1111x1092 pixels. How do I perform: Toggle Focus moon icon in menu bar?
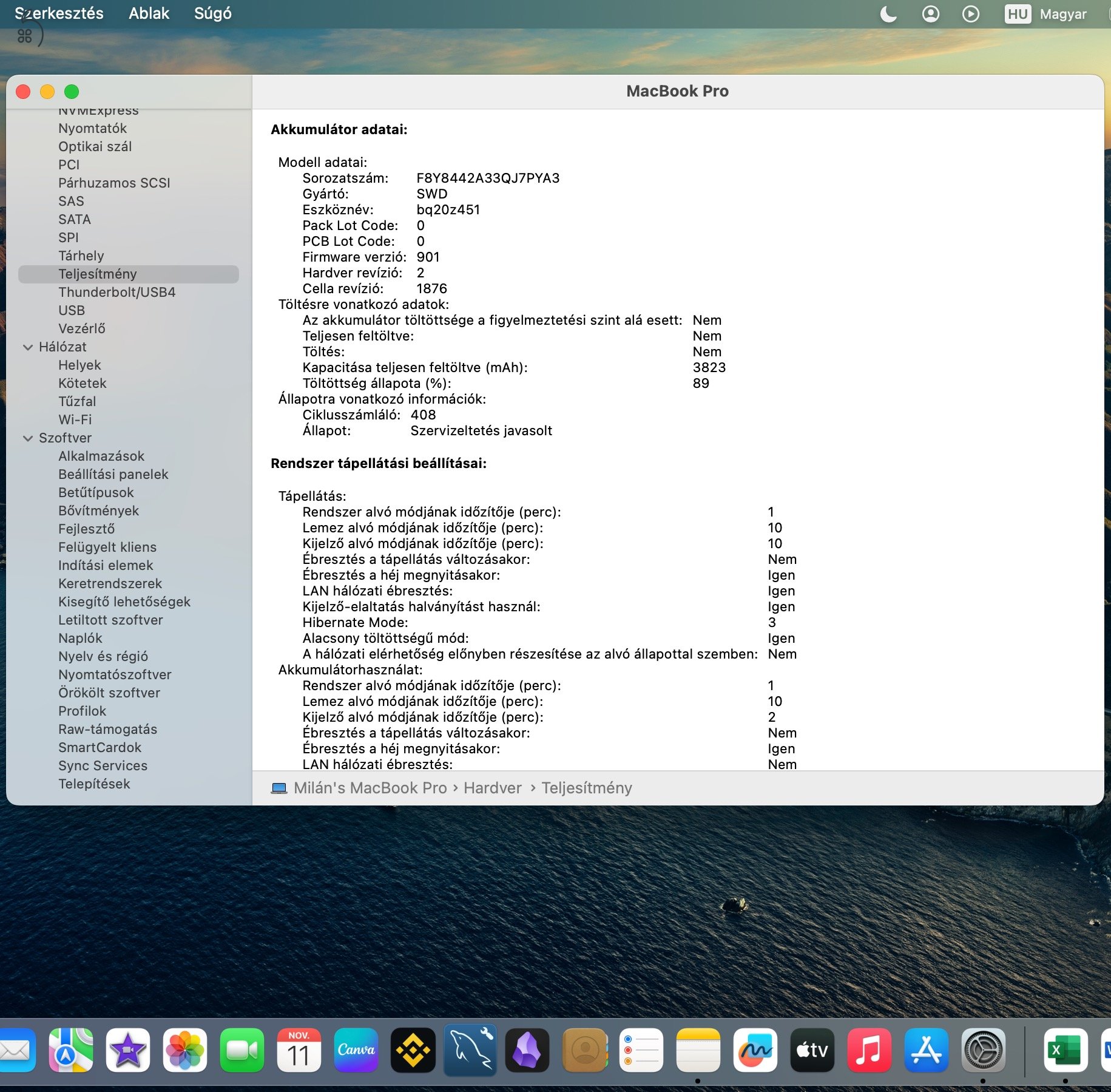[x=889, y=14]
